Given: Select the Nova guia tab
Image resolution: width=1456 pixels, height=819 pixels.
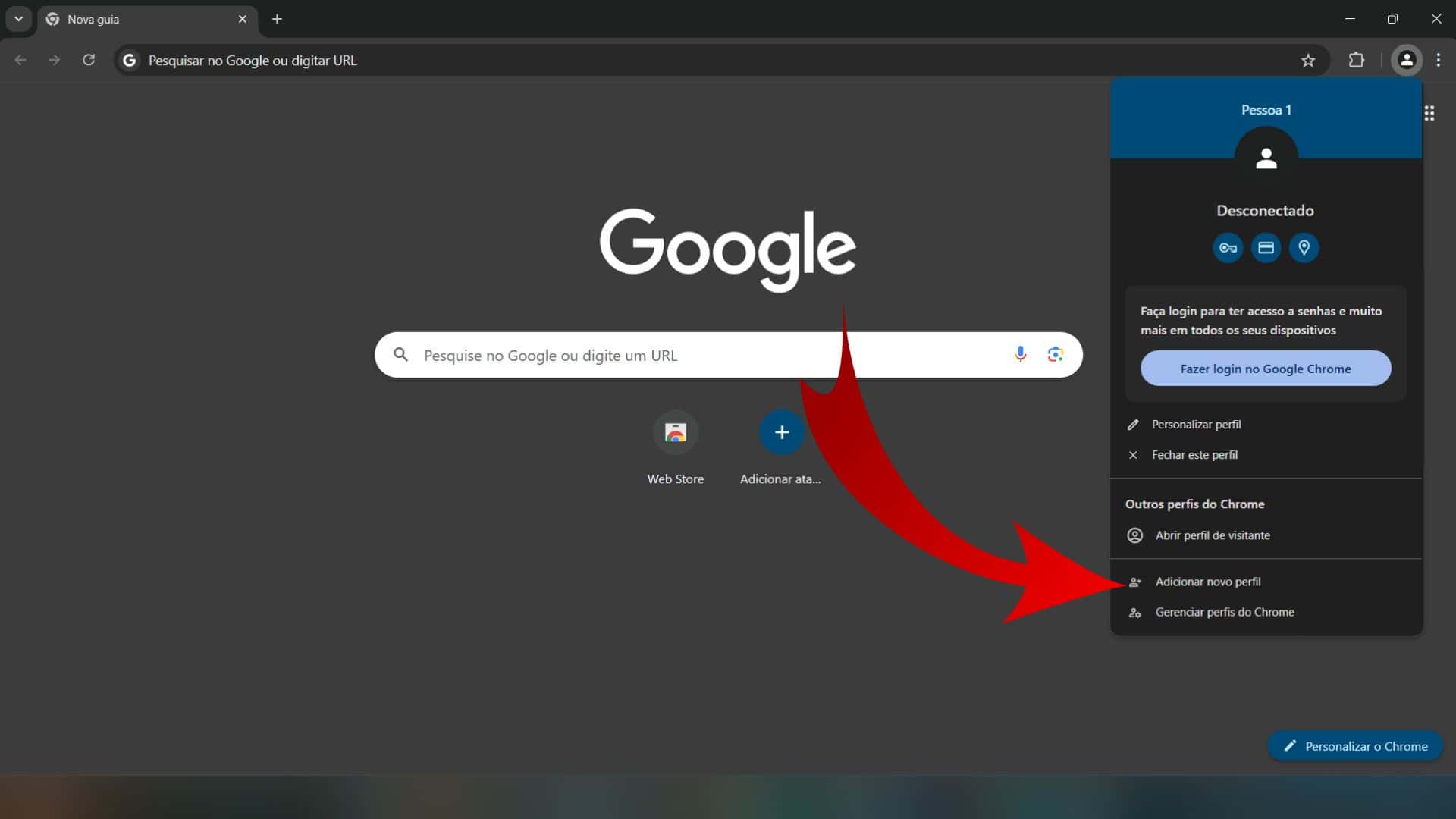Looking at the screenshot, I should tap(147, 20).
